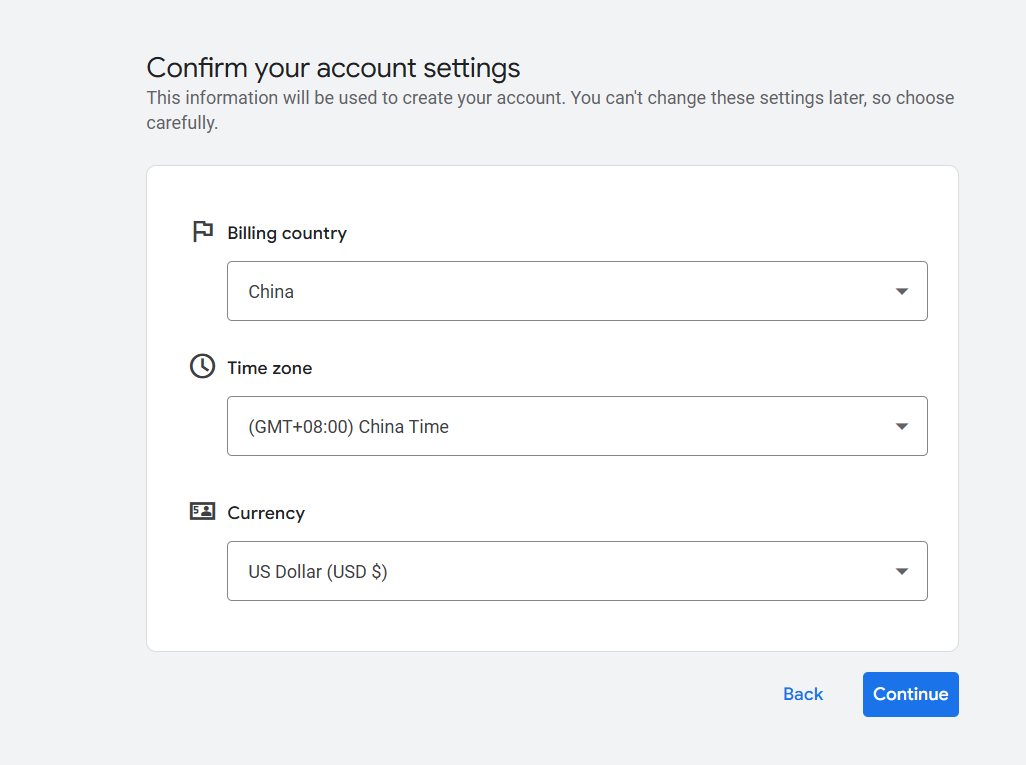This screenshot has height=765, width=1026.
Task: Click the flag icon beside Billing country
Action: 203,232
